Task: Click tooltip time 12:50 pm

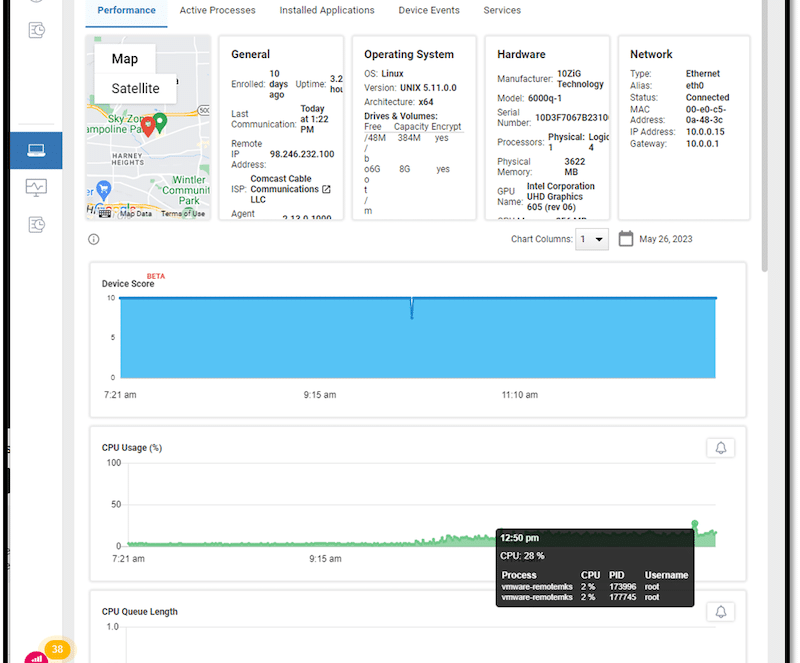Action: coord(519,538)
